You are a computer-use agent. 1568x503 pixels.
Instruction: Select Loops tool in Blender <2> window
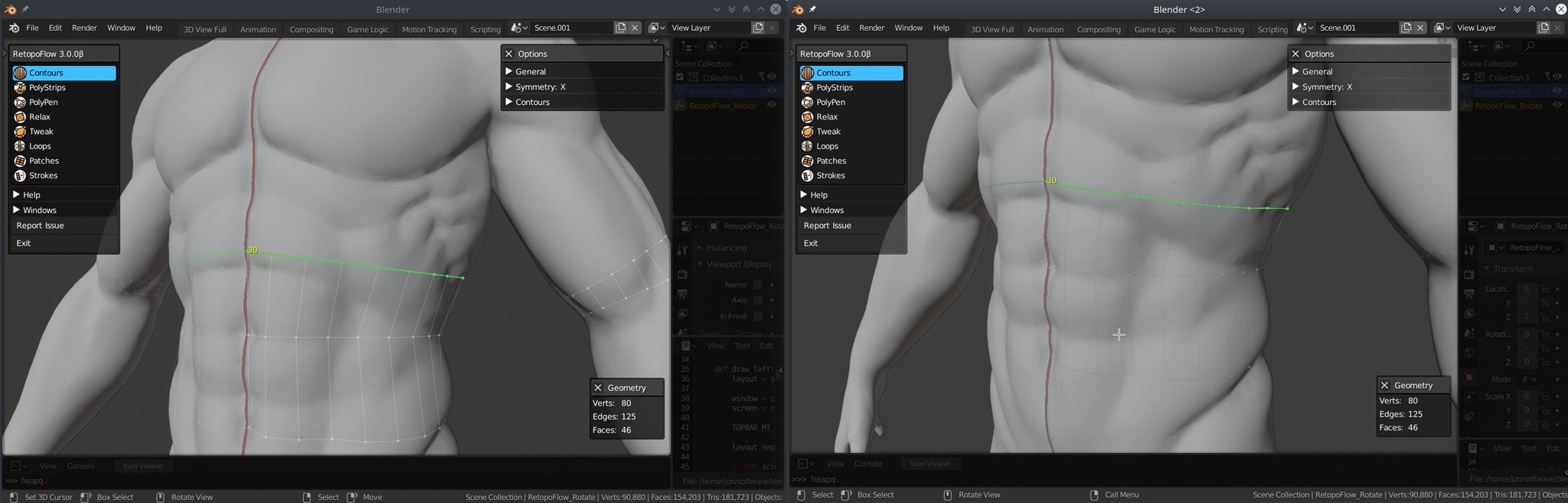click(x=851, y=145)
